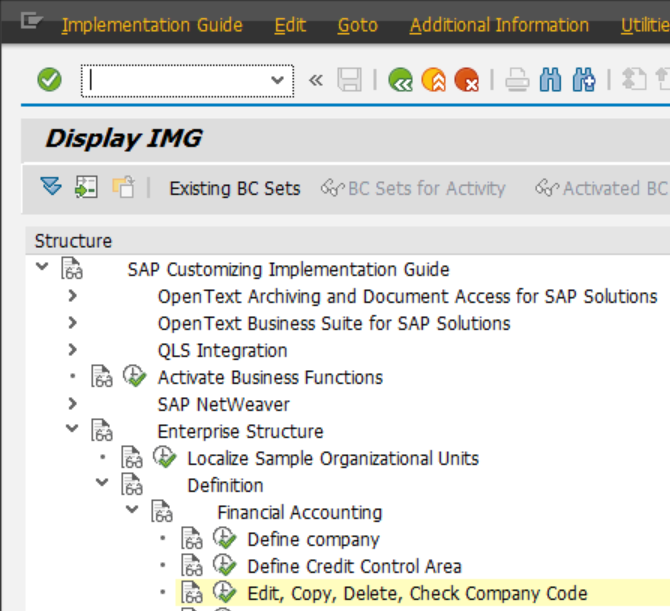The image size is (670, 611).
Task: Select Localize Sample Organizational Units row
Action: point(333,458)
